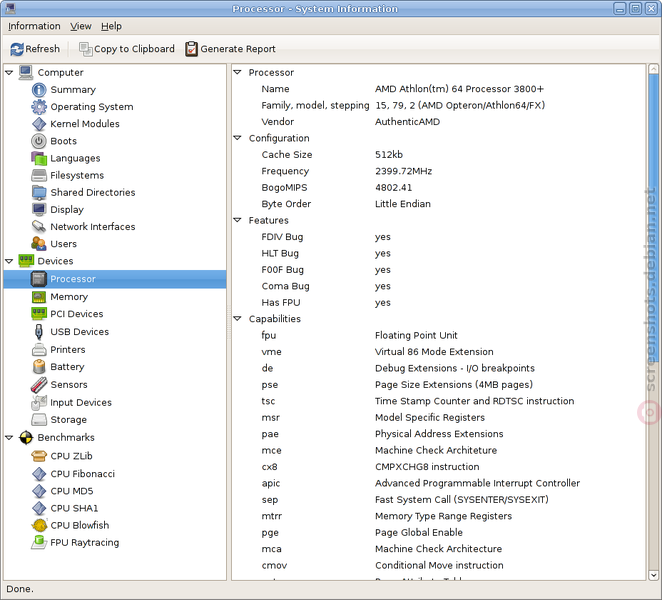Screen dimensions: 662x600
Task: Select the Languages icon
Action: tap(39, 158)
